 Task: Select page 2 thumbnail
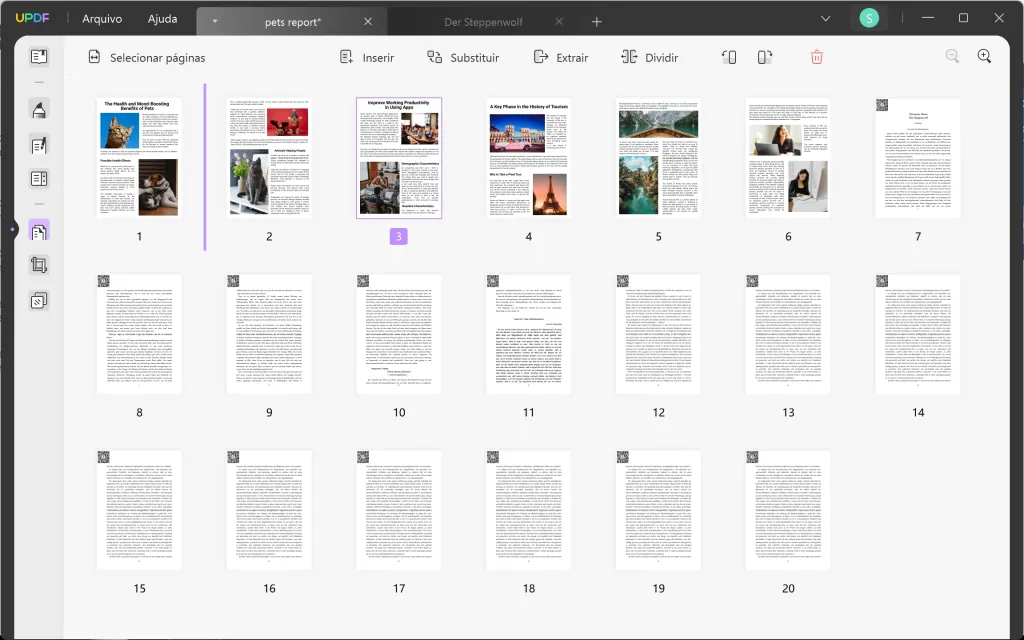(x=268, y=157)
